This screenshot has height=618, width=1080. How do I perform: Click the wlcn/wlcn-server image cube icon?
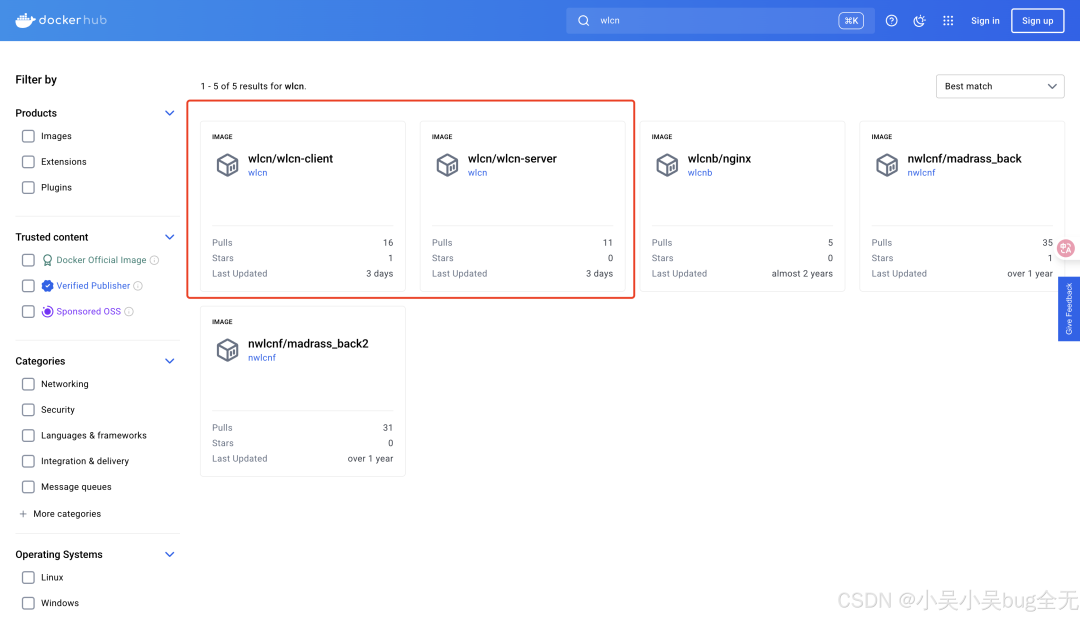tap(447, 165)
